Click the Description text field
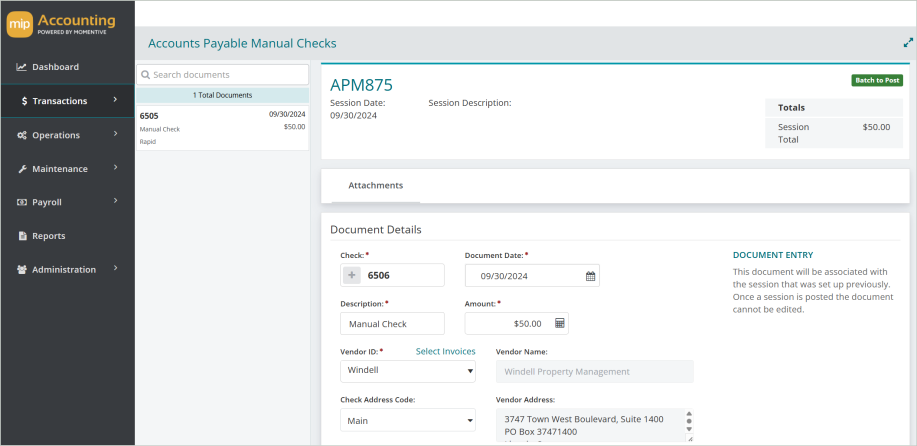The width and height of the screenshot is (917, 446). pos(392,324)
